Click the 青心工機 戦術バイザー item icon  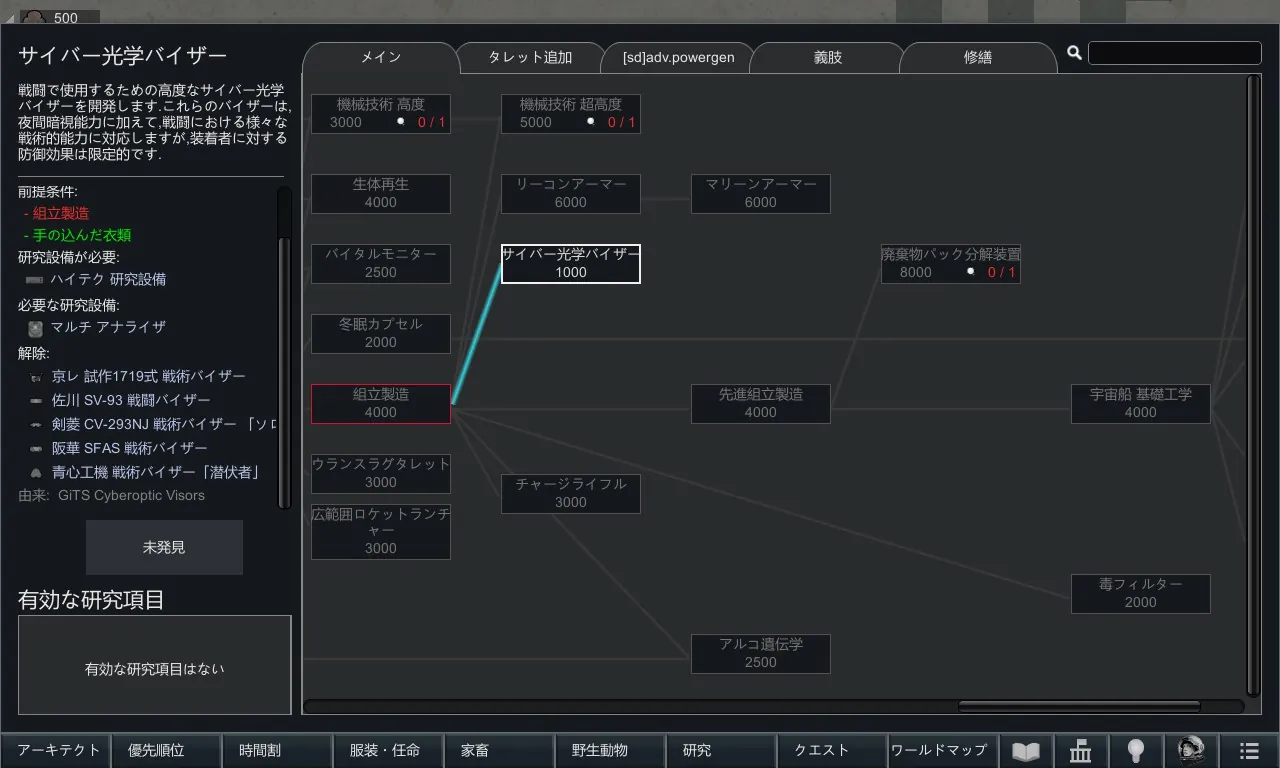coord(35,473)
